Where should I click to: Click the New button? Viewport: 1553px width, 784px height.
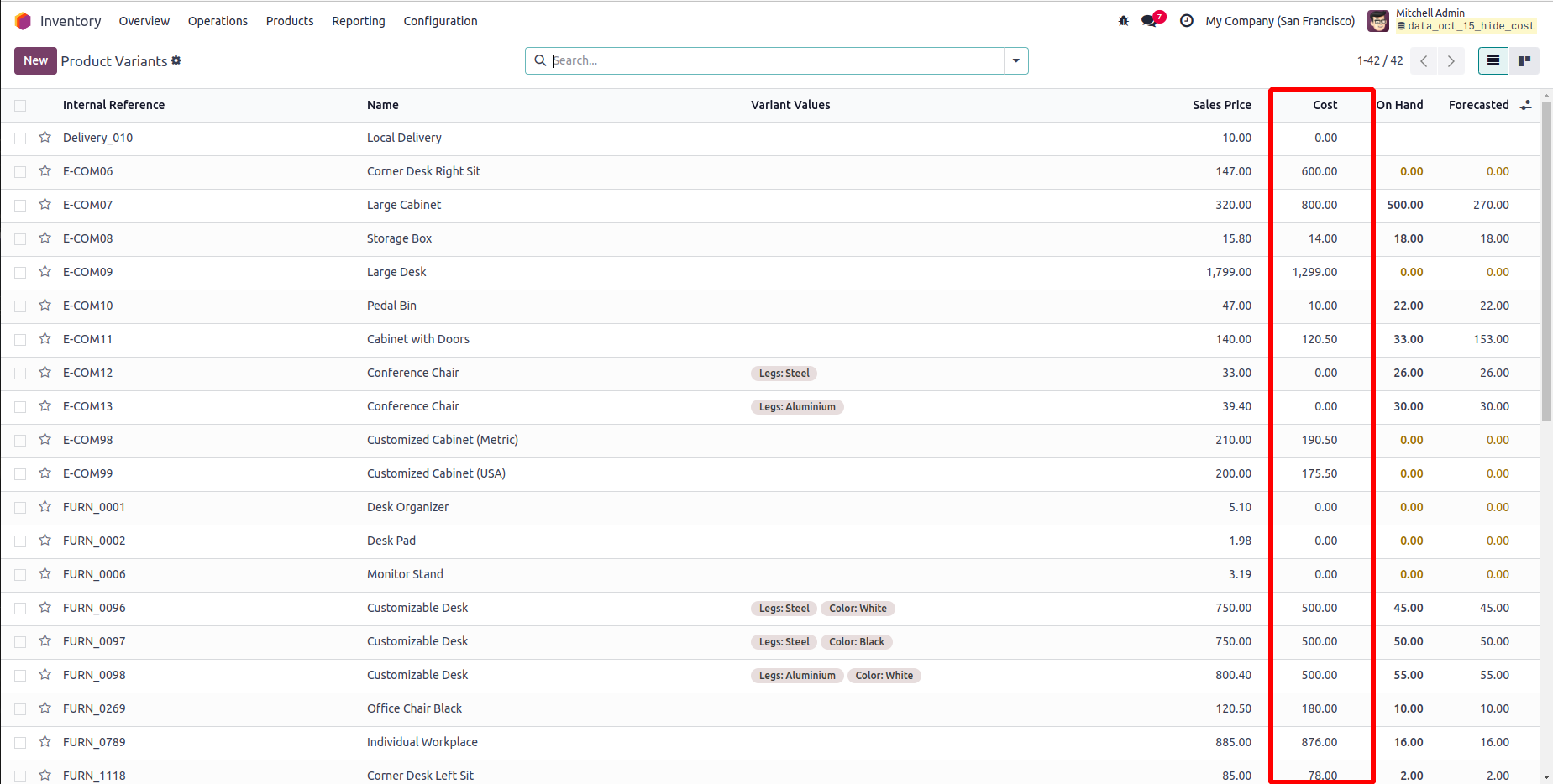pos(35,60)
